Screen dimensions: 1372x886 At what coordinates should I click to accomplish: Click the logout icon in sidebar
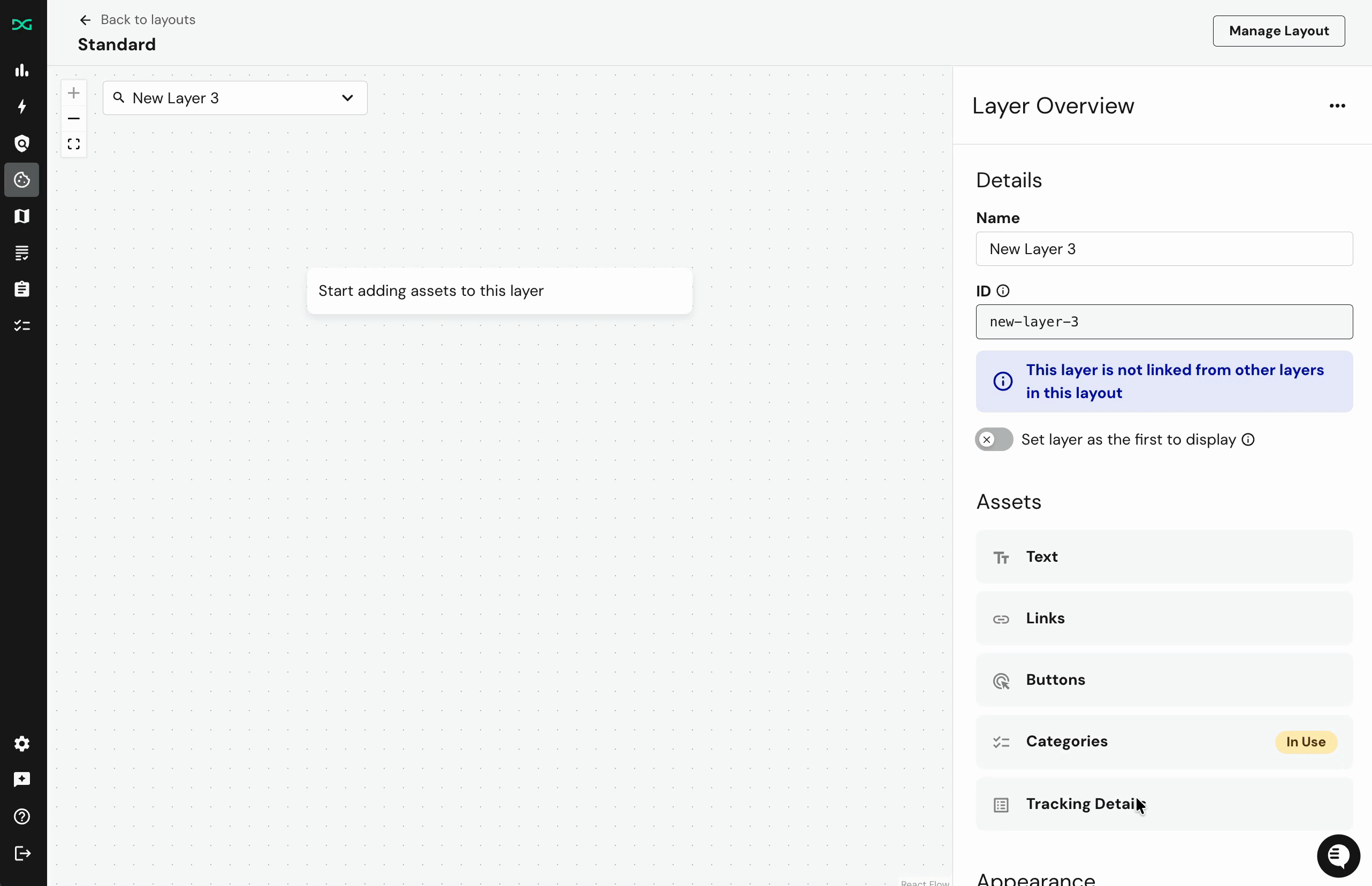coord(22,853)
